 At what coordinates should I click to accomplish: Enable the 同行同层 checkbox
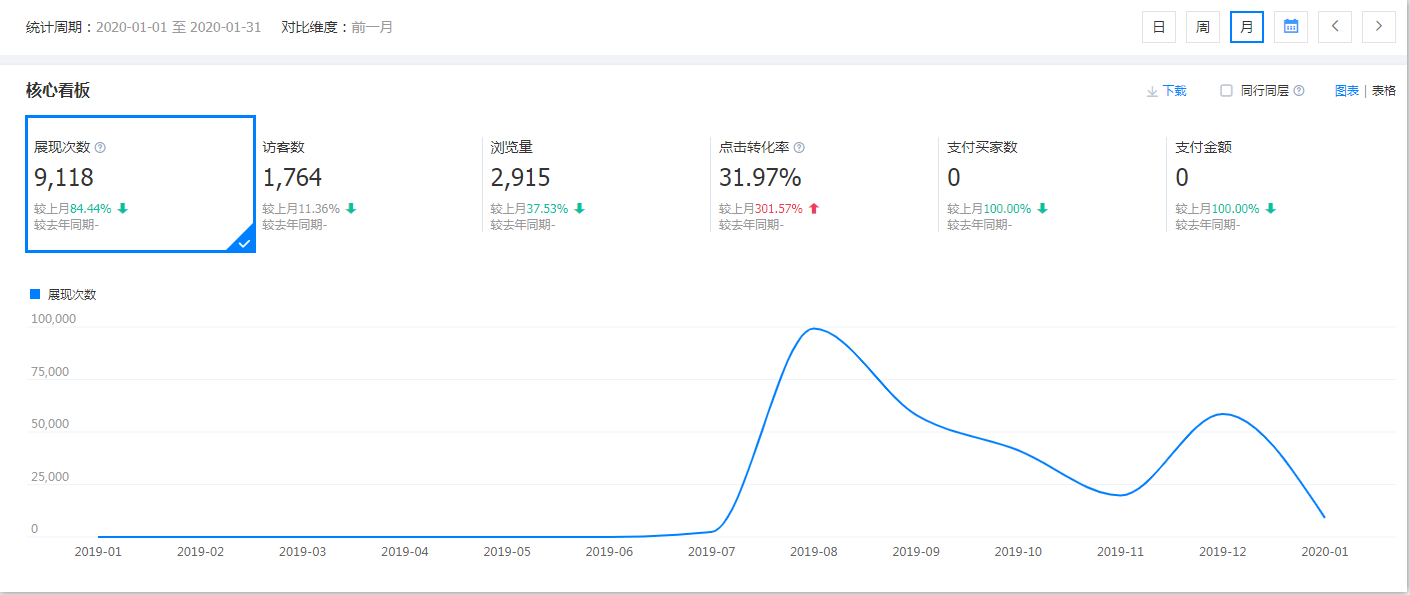tap(1226, 91)
